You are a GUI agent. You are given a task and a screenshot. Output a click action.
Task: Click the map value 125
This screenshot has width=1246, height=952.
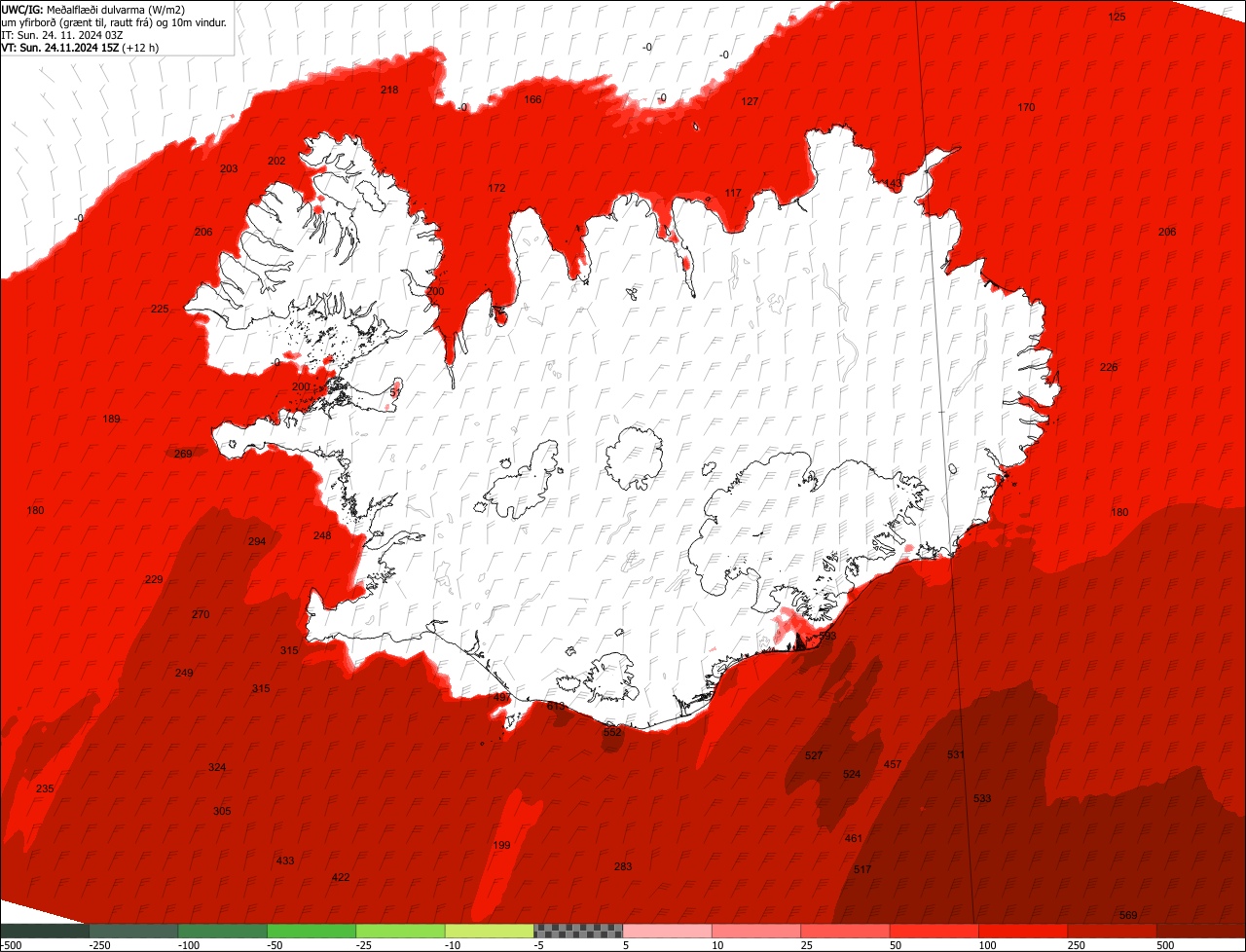point(1118,18)
